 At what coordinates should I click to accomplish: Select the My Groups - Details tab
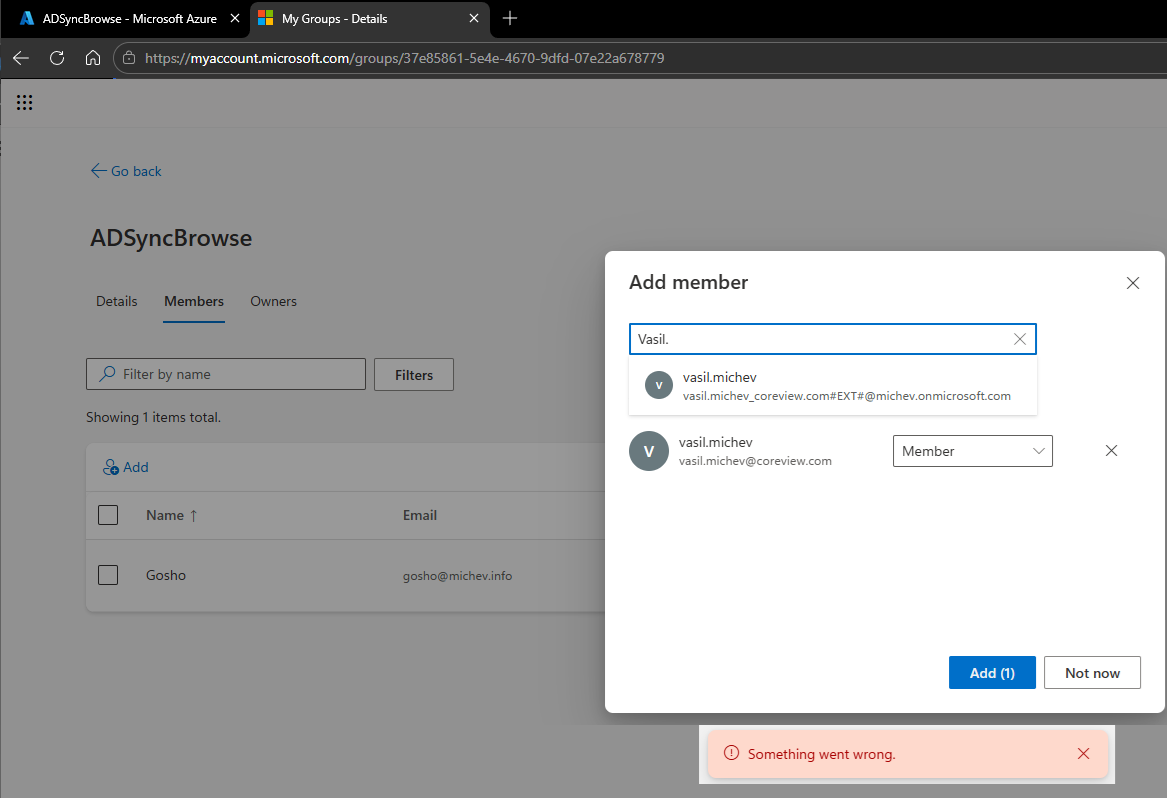370,19
